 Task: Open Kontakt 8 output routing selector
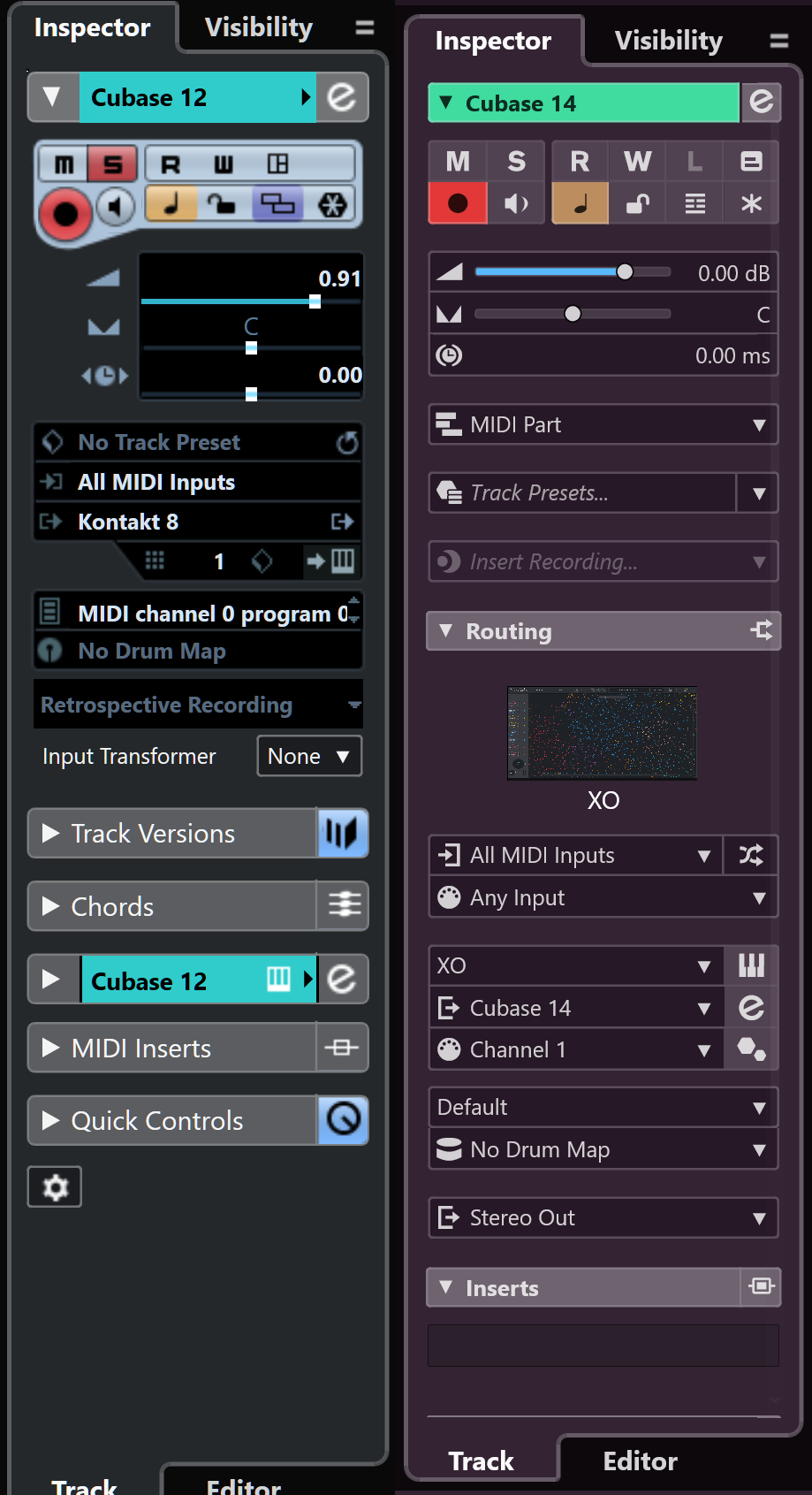(180, 522)
